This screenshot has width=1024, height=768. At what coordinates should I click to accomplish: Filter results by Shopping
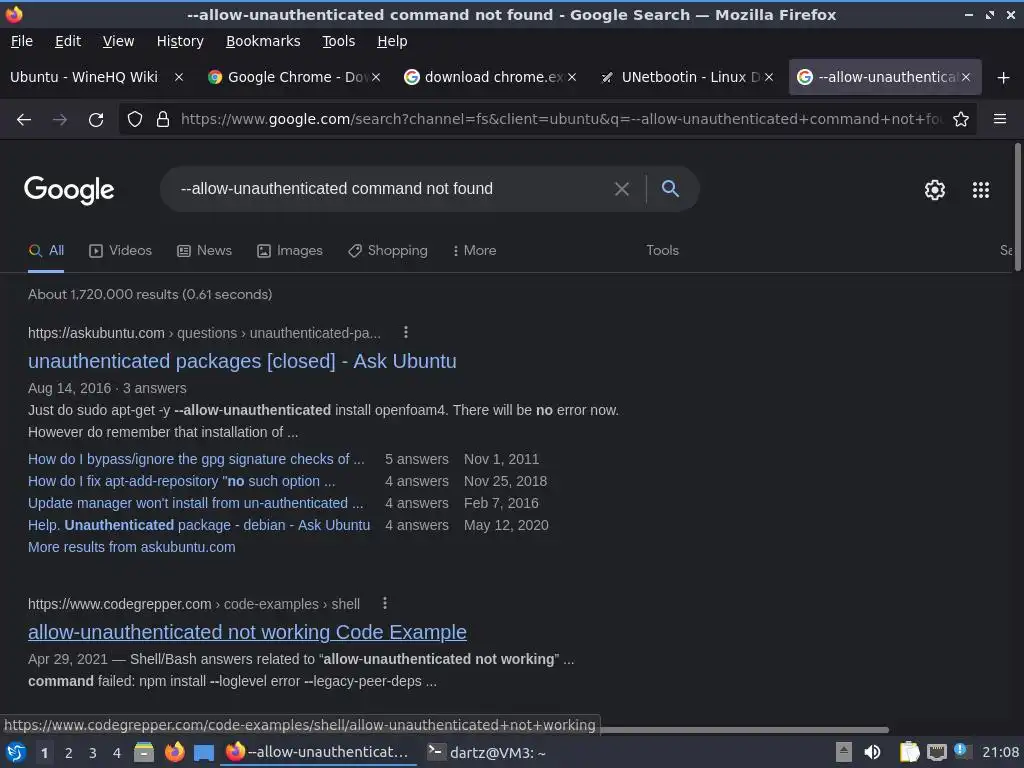point(388,251)
